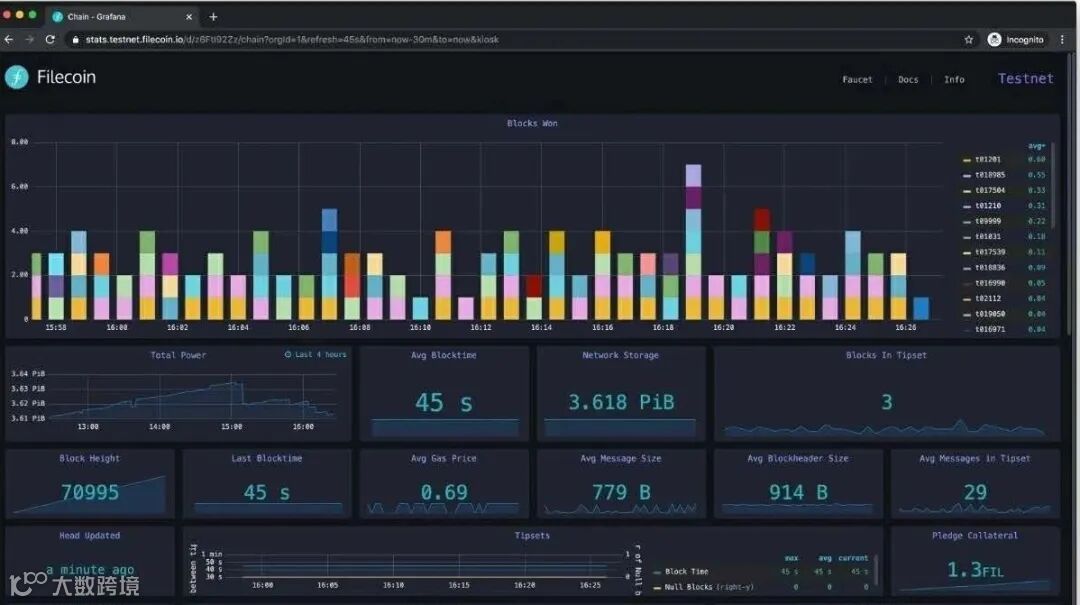Click the tallest bar in Blocks Won chart
Screen dimensions: 1080x605
pyautogui.click(x=693, y=242)
